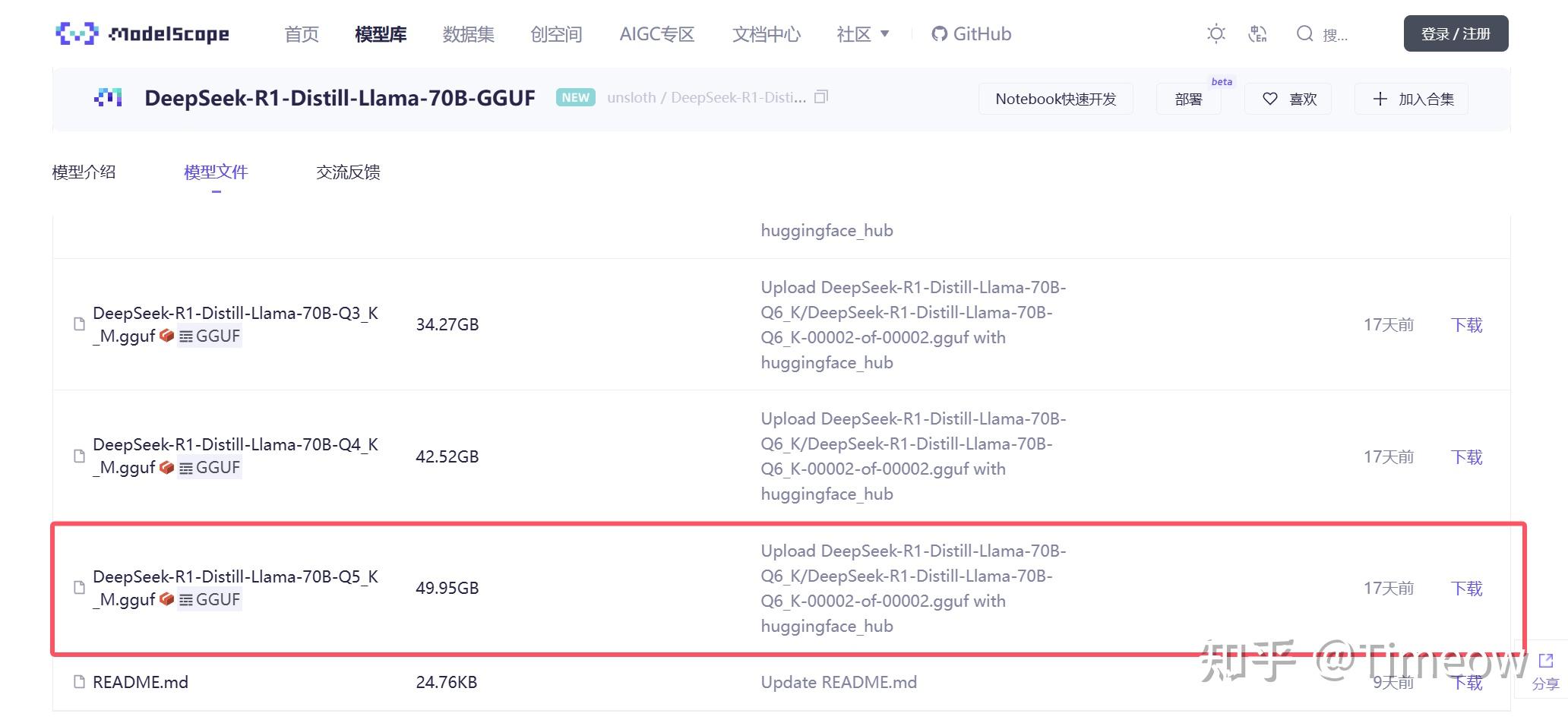Toggle light/dark theme with the sun icon

click(1216, 33)
